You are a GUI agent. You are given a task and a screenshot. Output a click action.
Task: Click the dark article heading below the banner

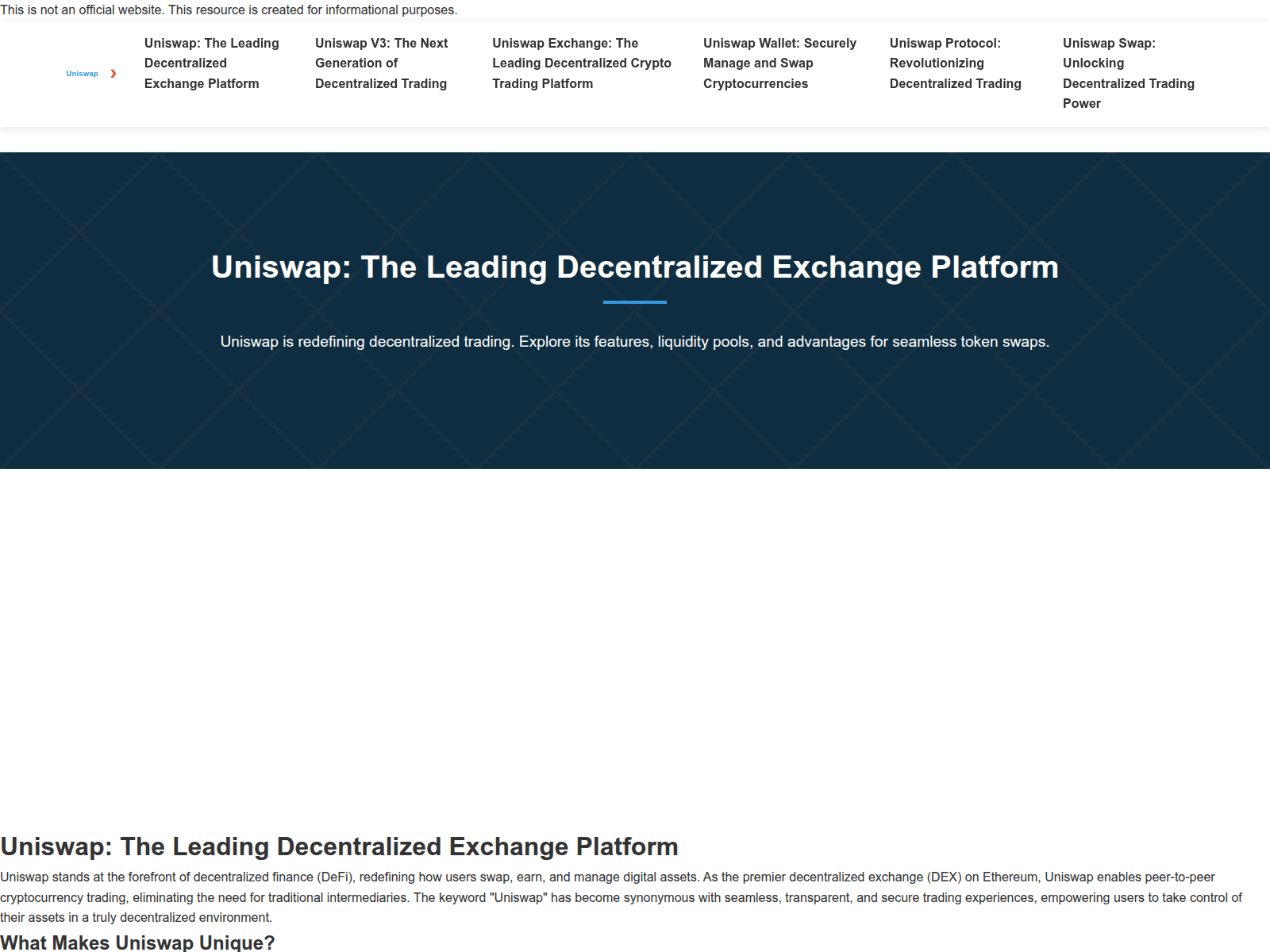coord(339,846)
